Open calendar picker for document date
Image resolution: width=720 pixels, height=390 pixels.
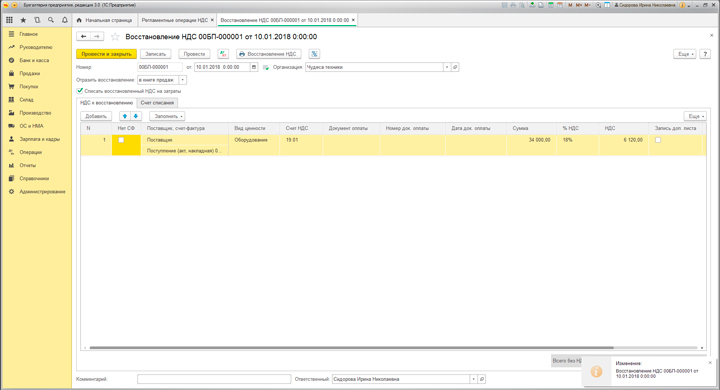point(253,67)
